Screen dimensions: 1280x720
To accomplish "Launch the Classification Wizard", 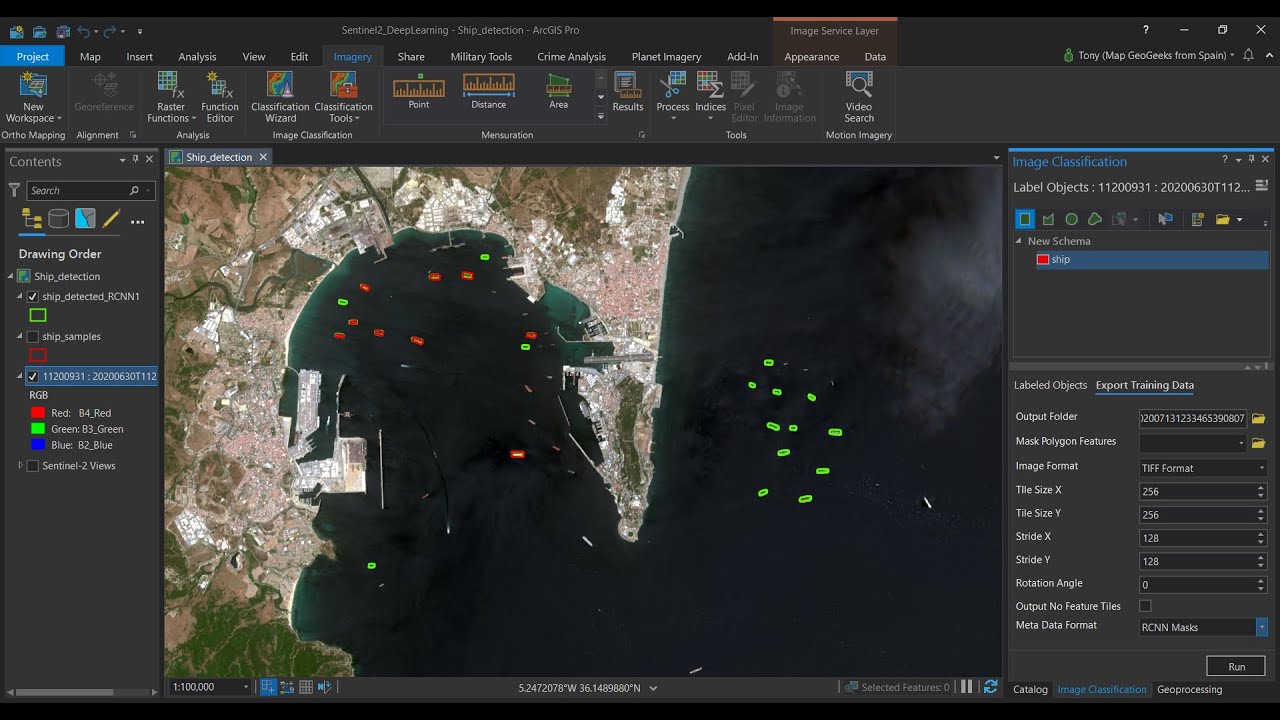I will tap(280, 97).
